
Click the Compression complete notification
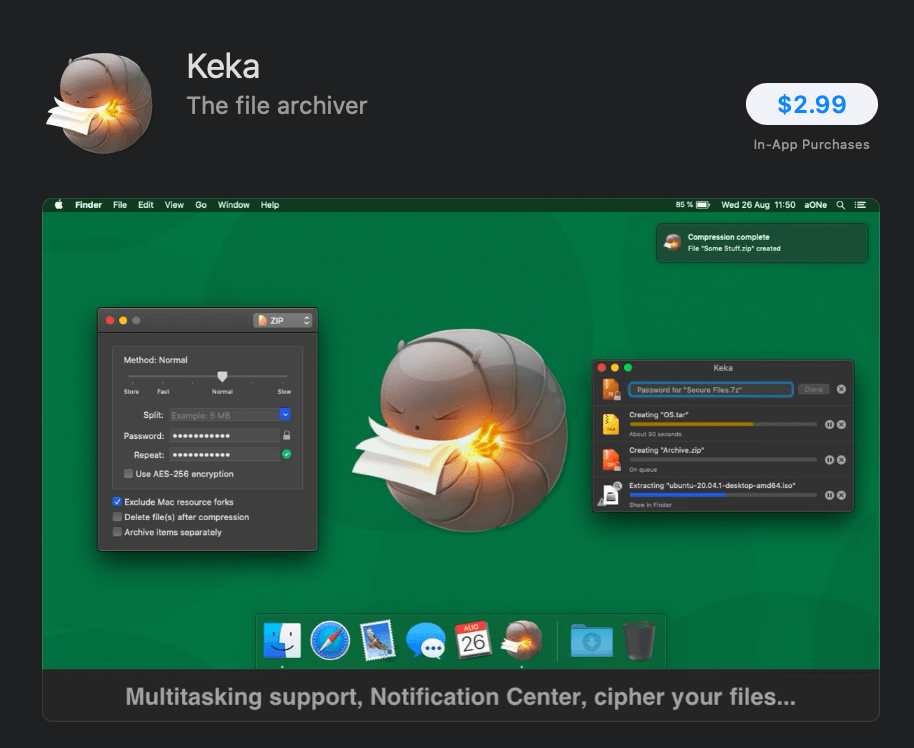point(761,243)
